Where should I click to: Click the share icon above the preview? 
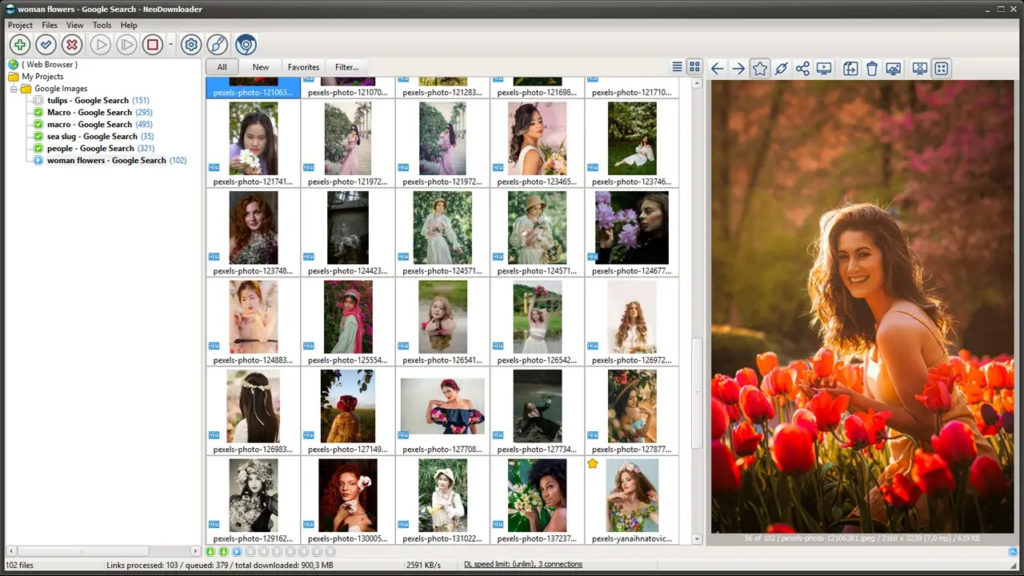(802, 68)
